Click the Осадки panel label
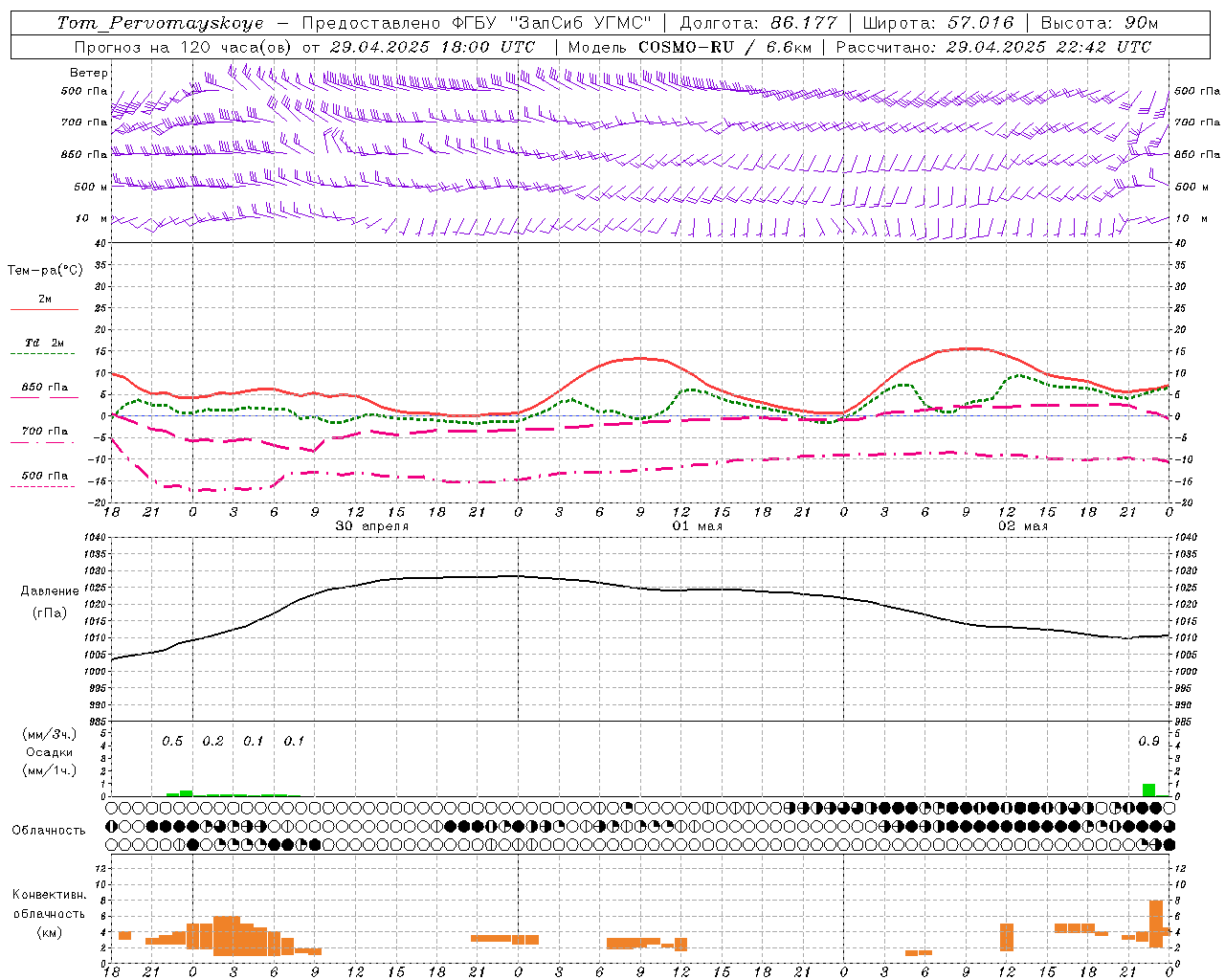This screenshot has height=980, width=1225. [x=50, y=752]
